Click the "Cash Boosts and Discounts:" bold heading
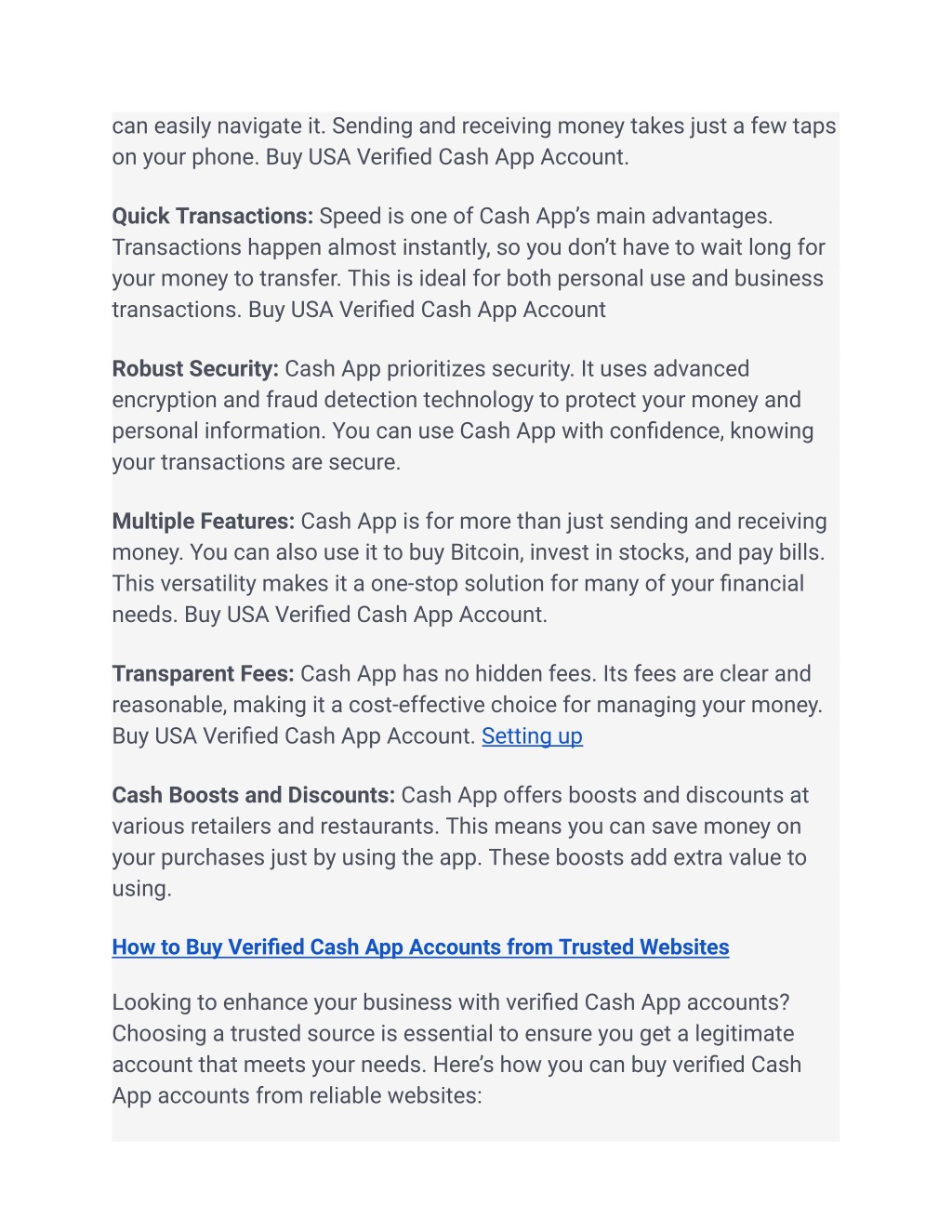 click(253, 796)
